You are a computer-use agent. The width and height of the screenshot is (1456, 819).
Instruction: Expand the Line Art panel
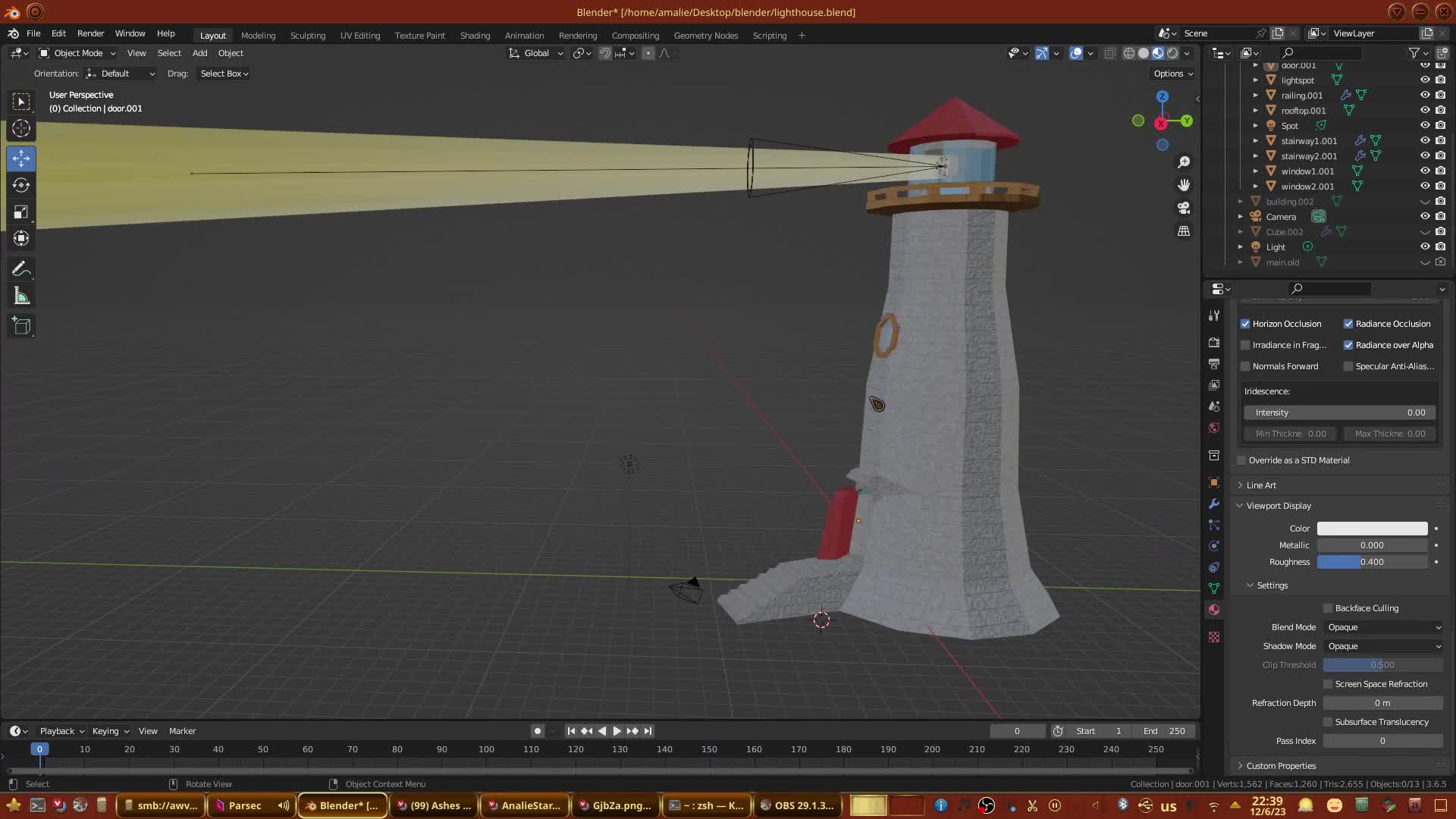pyautogui.click(x=1261, y=485)
